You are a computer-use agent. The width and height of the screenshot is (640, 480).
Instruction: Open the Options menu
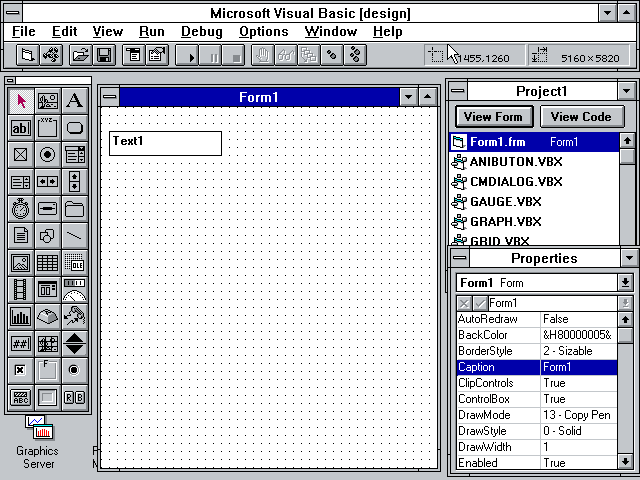tap(263, 32)
